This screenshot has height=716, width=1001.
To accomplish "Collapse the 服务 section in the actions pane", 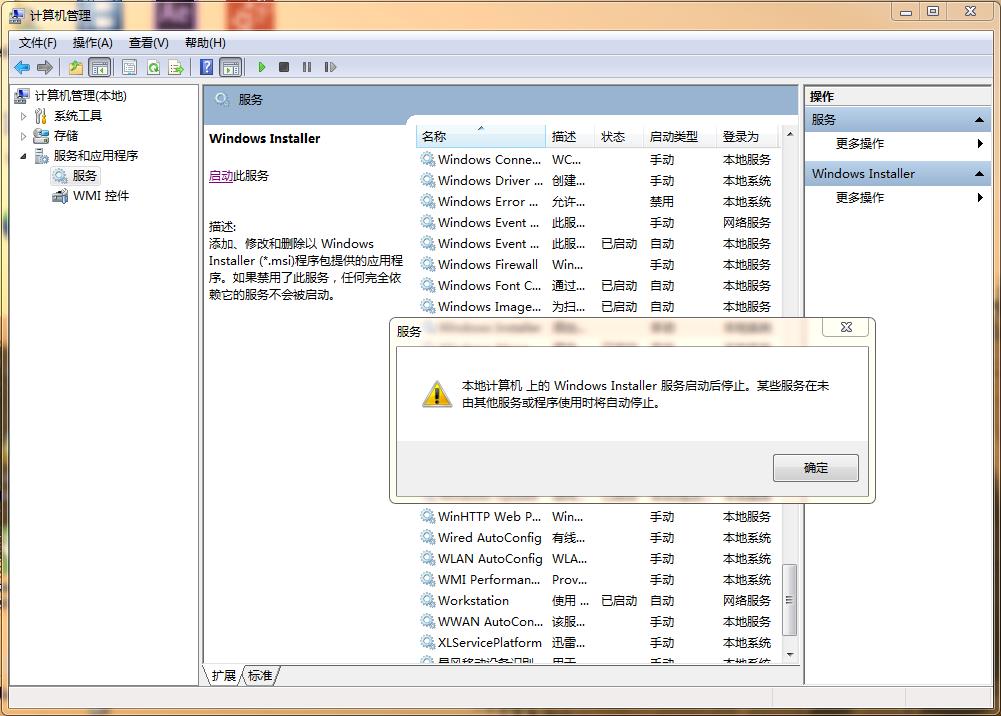I will (x=979, y=120).
